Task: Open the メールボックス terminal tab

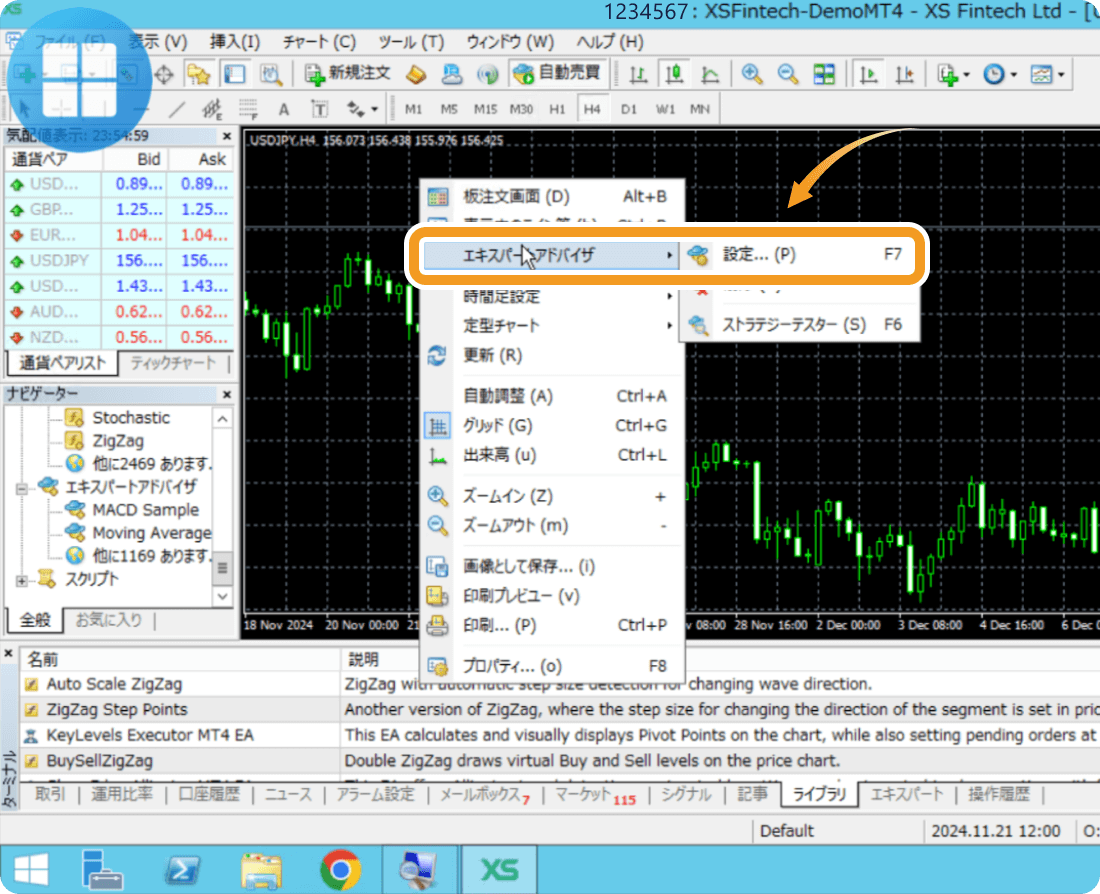Action: tap(484, 795)
